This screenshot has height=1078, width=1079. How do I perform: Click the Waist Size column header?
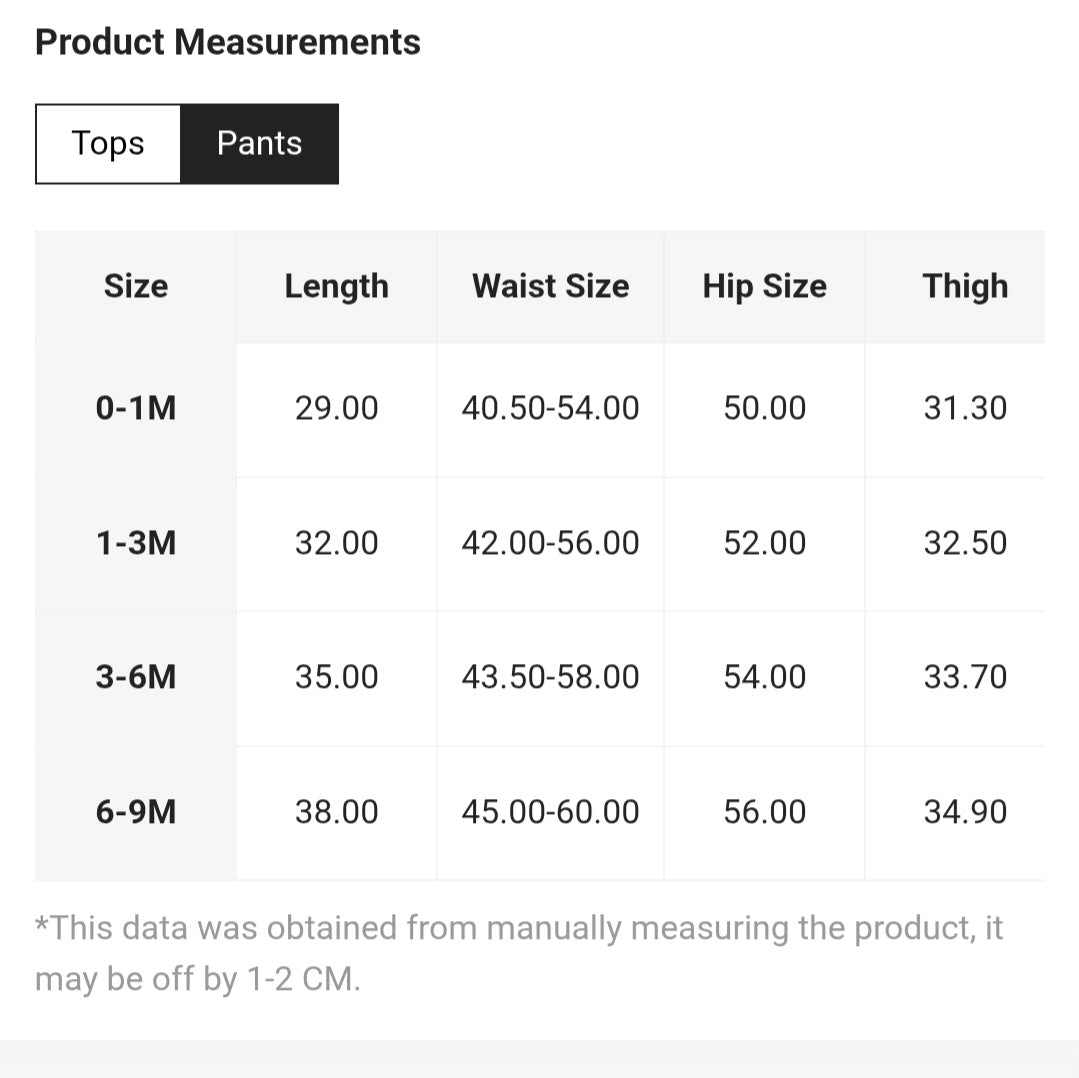coord(550,286)
